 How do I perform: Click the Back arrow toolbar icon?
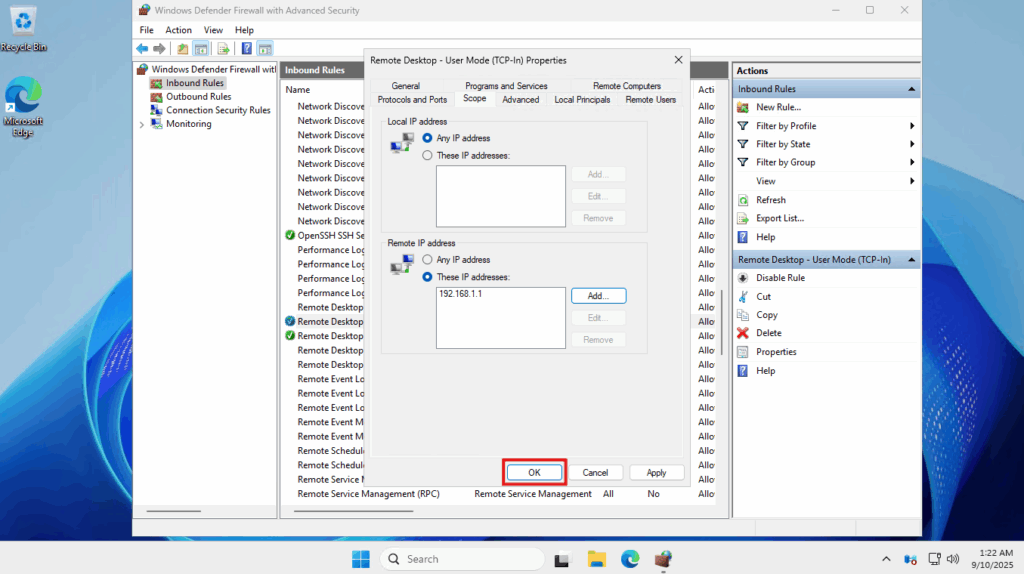142,48
